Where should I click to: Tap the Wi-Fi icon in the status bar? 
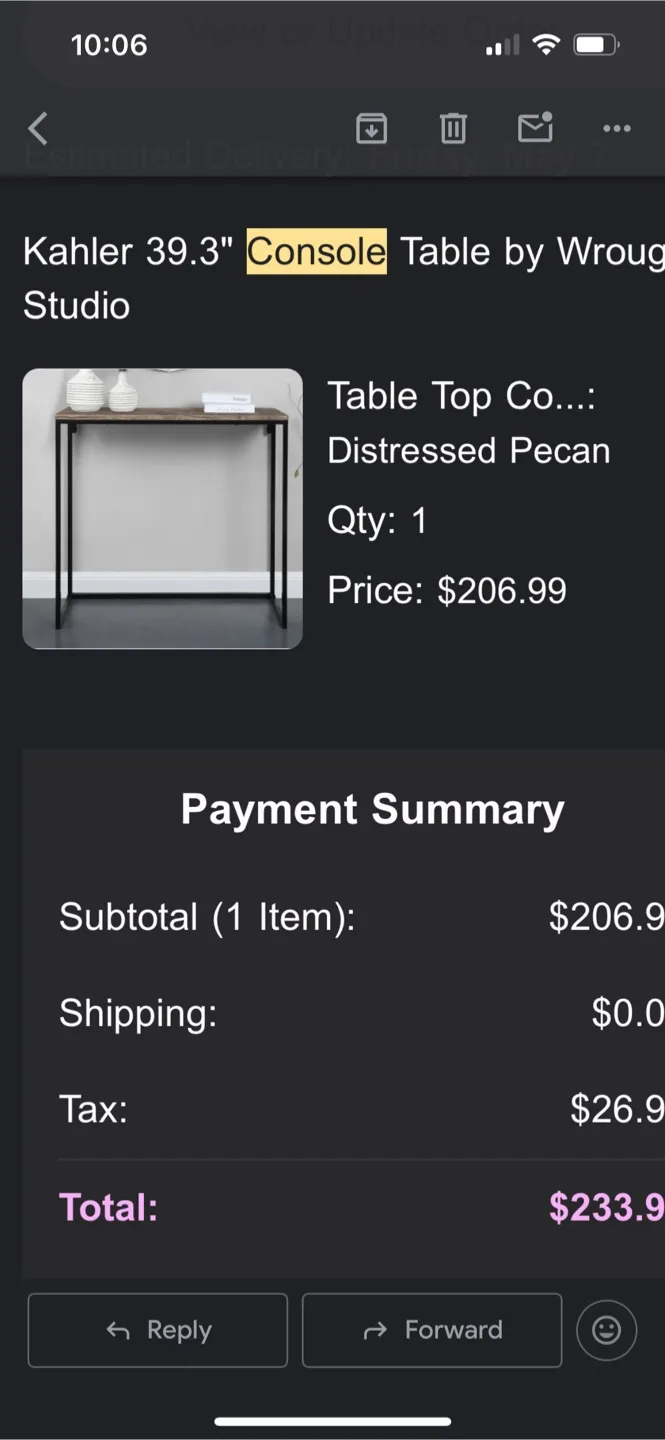(546, 44)
